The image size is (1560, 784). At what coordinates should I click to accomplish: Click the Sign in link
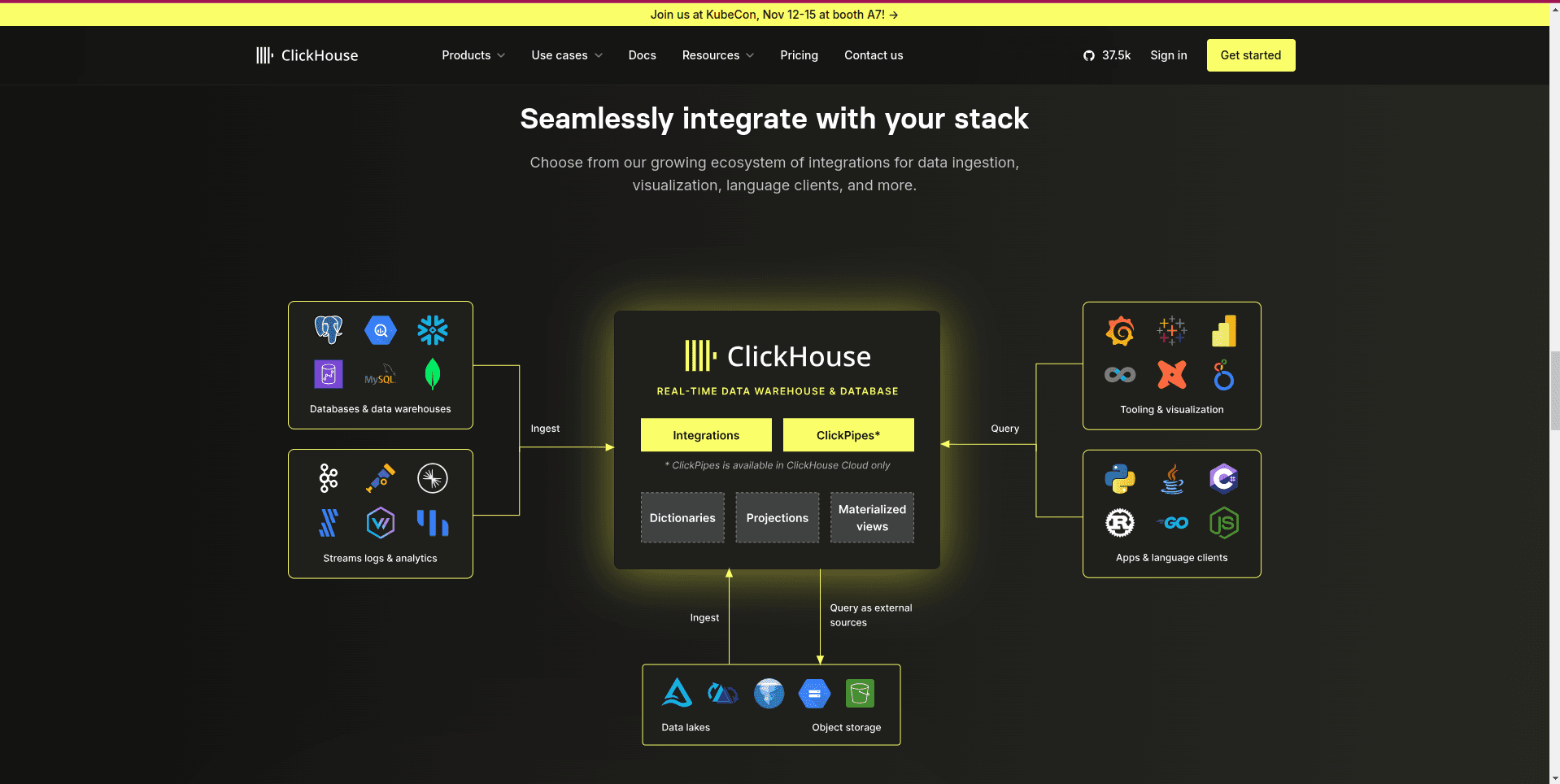click(1168, 55)
